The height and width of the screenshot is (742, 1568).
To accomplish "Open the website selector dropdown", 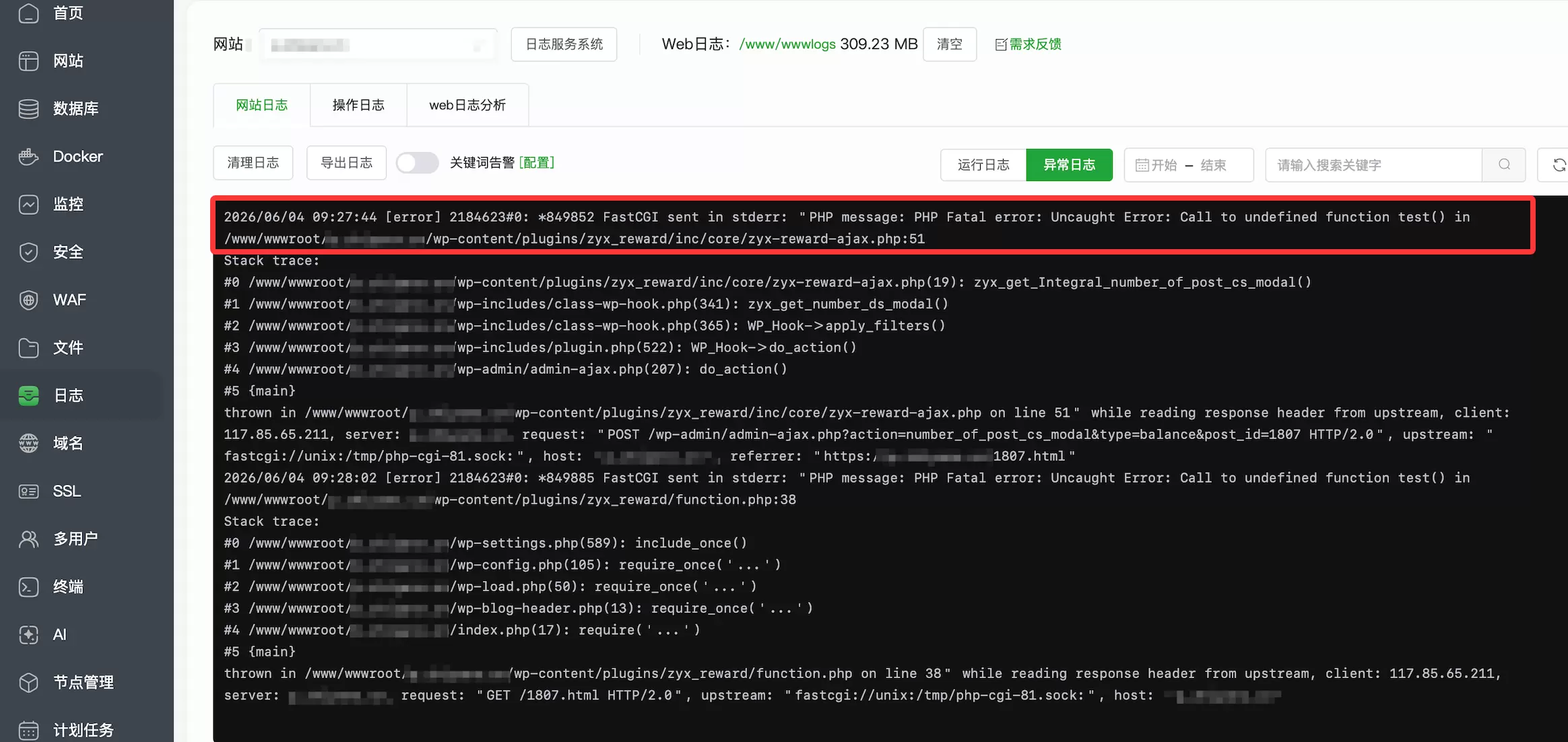I will 379,45.
